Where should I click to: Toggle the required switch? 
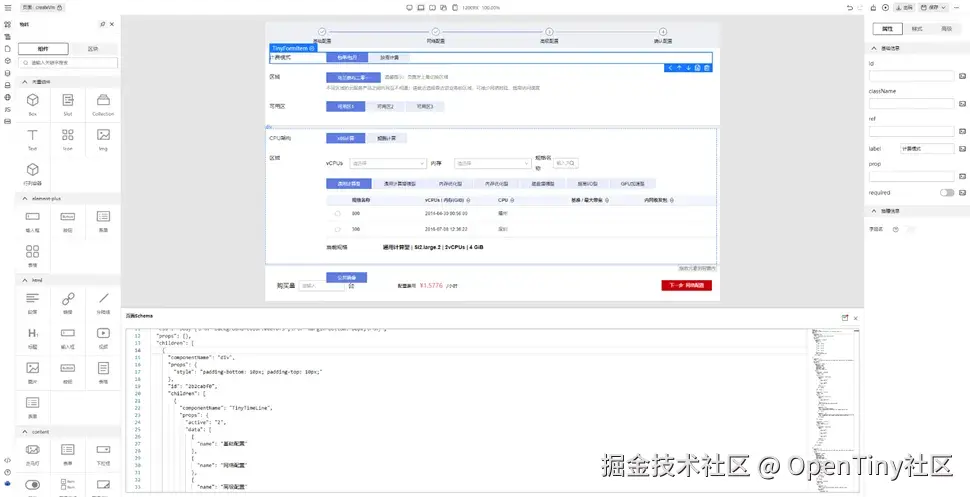click(946, 192)
